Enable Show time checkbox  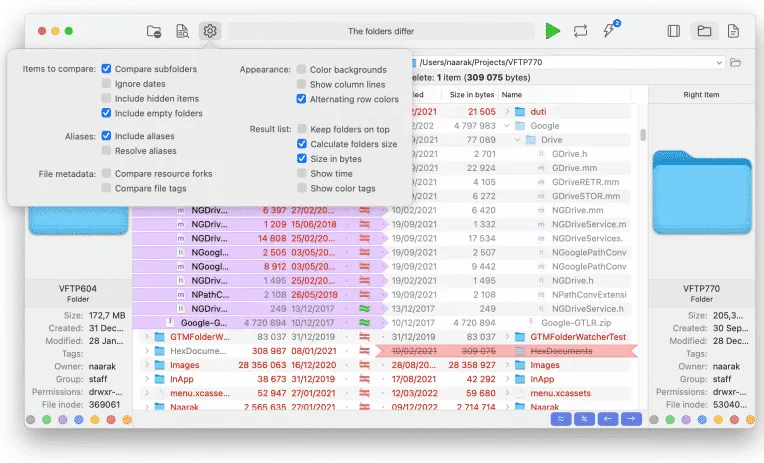pos(302,174)
